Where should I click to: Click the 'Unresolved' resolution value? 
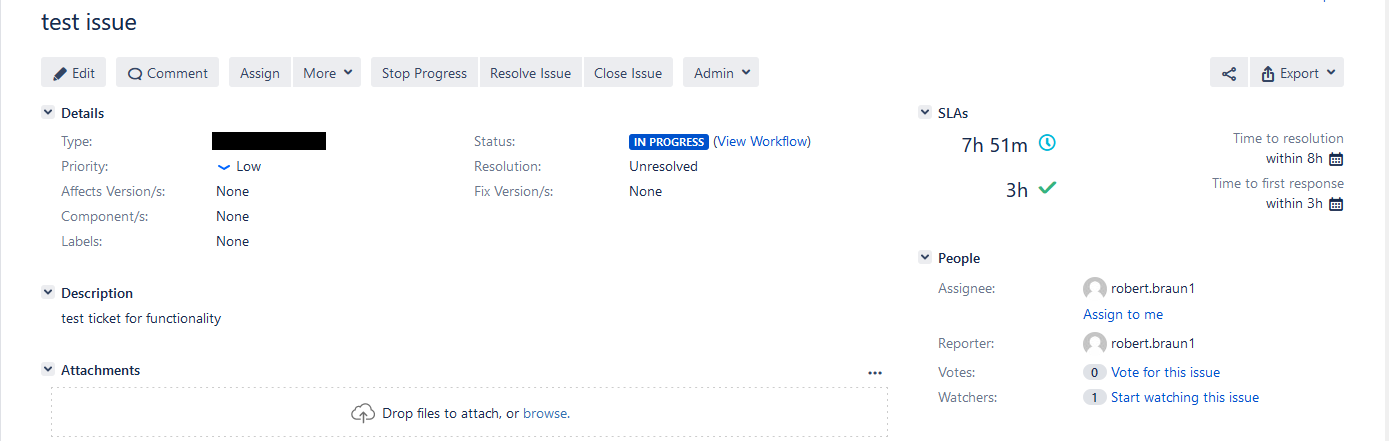[663, 167]
